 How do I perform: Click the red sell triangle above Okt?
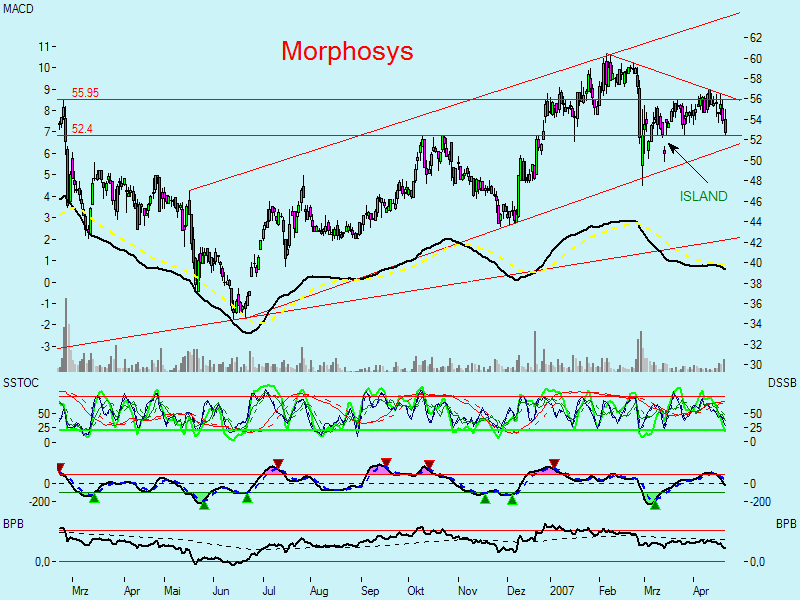point(429,464)
